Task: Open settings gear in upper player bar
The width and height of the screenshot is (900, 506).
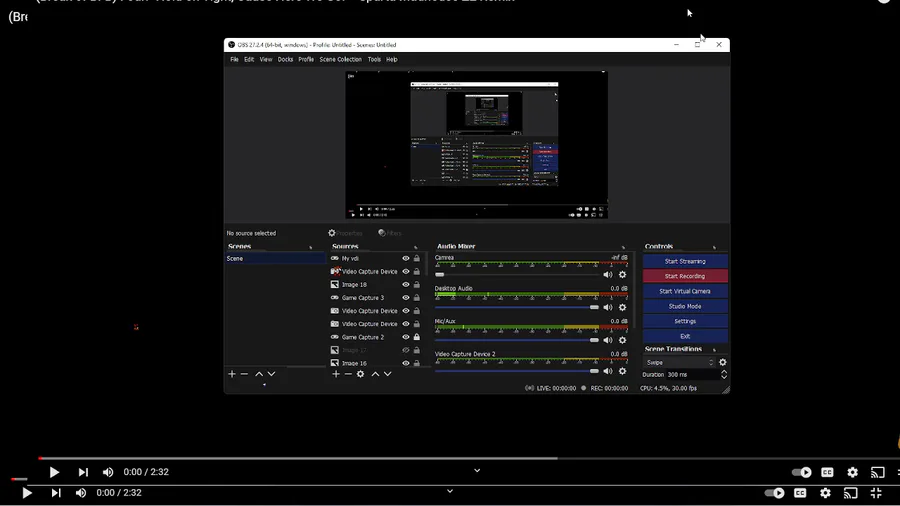Action: pos(852,472)
